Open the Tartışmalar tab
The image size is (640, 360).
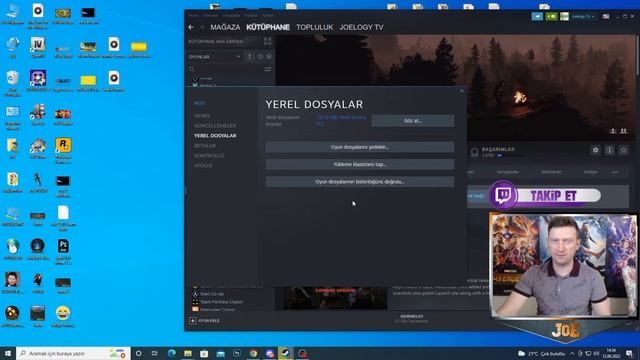click(508, 172)
